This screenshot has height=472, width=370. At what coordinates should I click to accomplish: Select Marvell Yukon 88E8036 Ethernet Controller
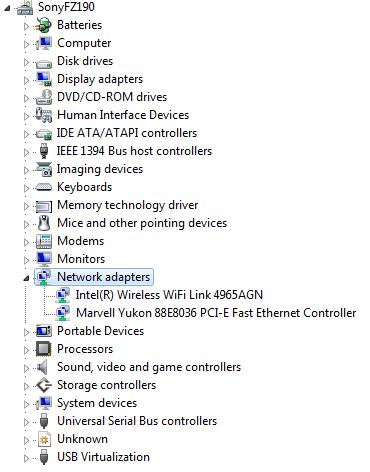point(216,313)
